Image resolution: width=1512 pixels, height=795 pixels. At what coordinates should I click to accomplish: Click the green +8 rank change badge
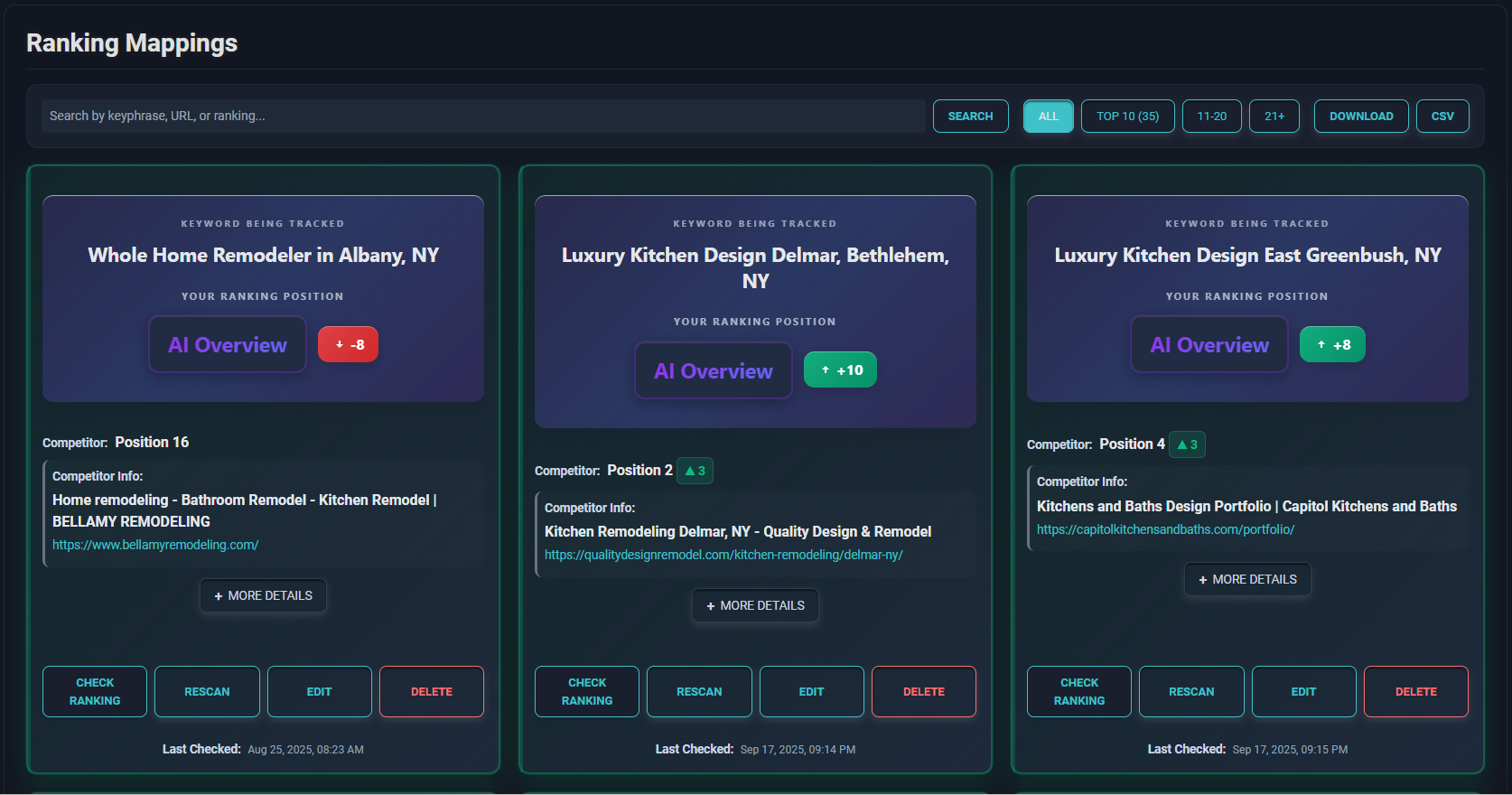(1332, 344)
